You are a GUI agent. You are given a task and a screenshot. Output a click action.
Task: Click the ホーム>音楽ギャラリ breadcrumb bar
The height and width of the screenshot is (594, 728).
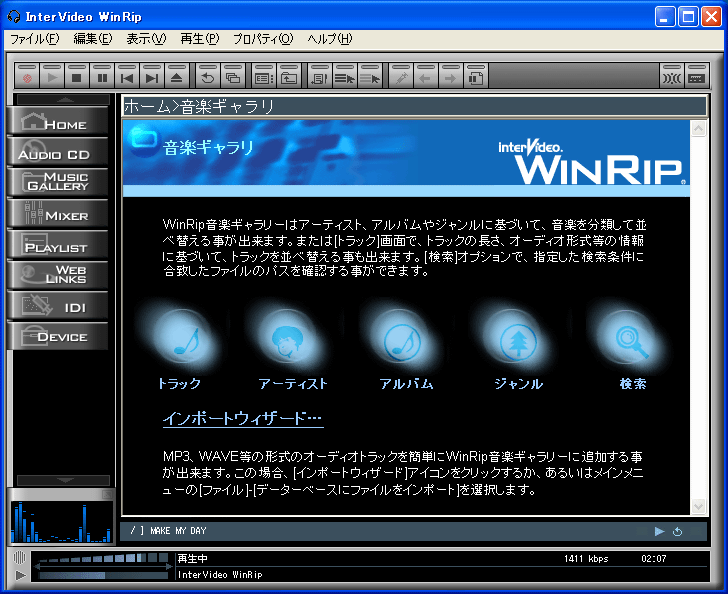tap(415, 106)
